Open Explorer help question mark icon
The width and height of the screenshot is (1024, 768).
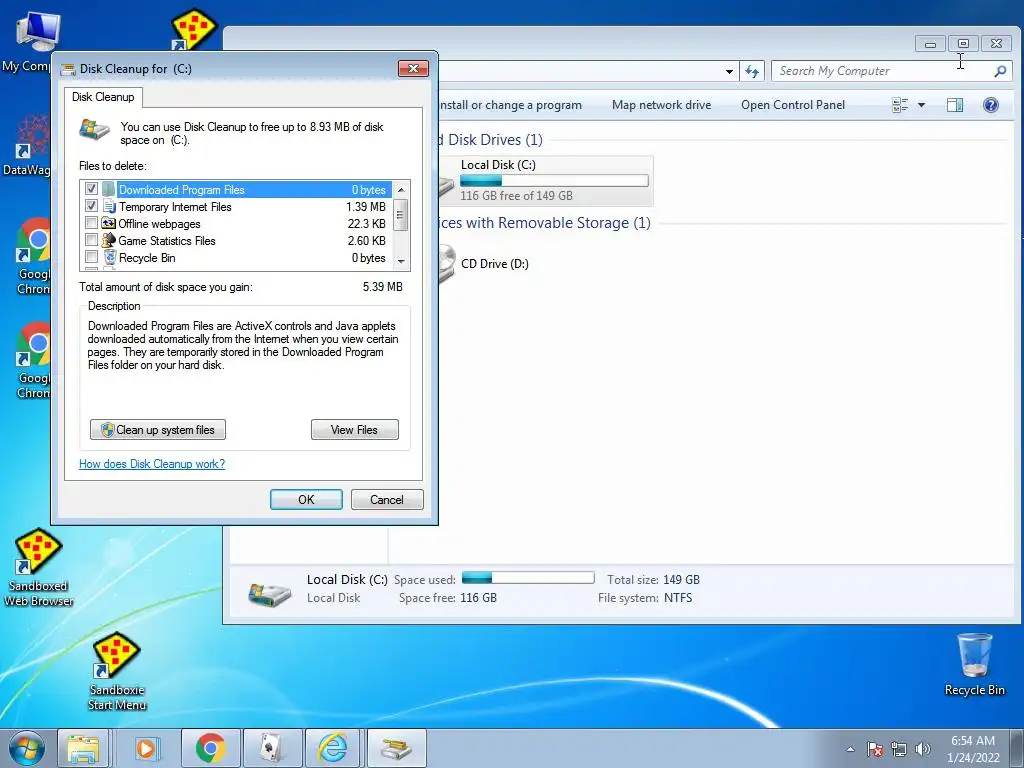(x=991, y=105)
